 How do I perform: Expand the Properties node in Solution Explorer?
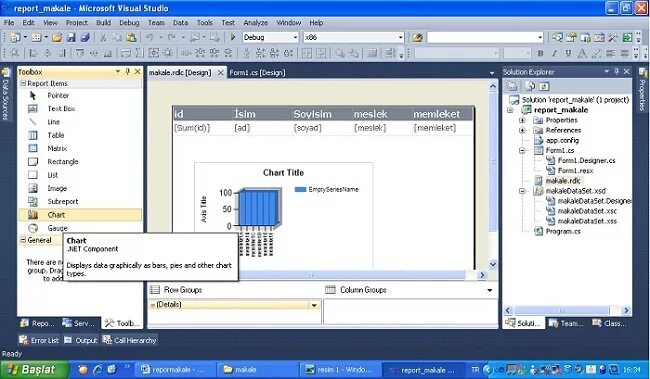(522, 120)
